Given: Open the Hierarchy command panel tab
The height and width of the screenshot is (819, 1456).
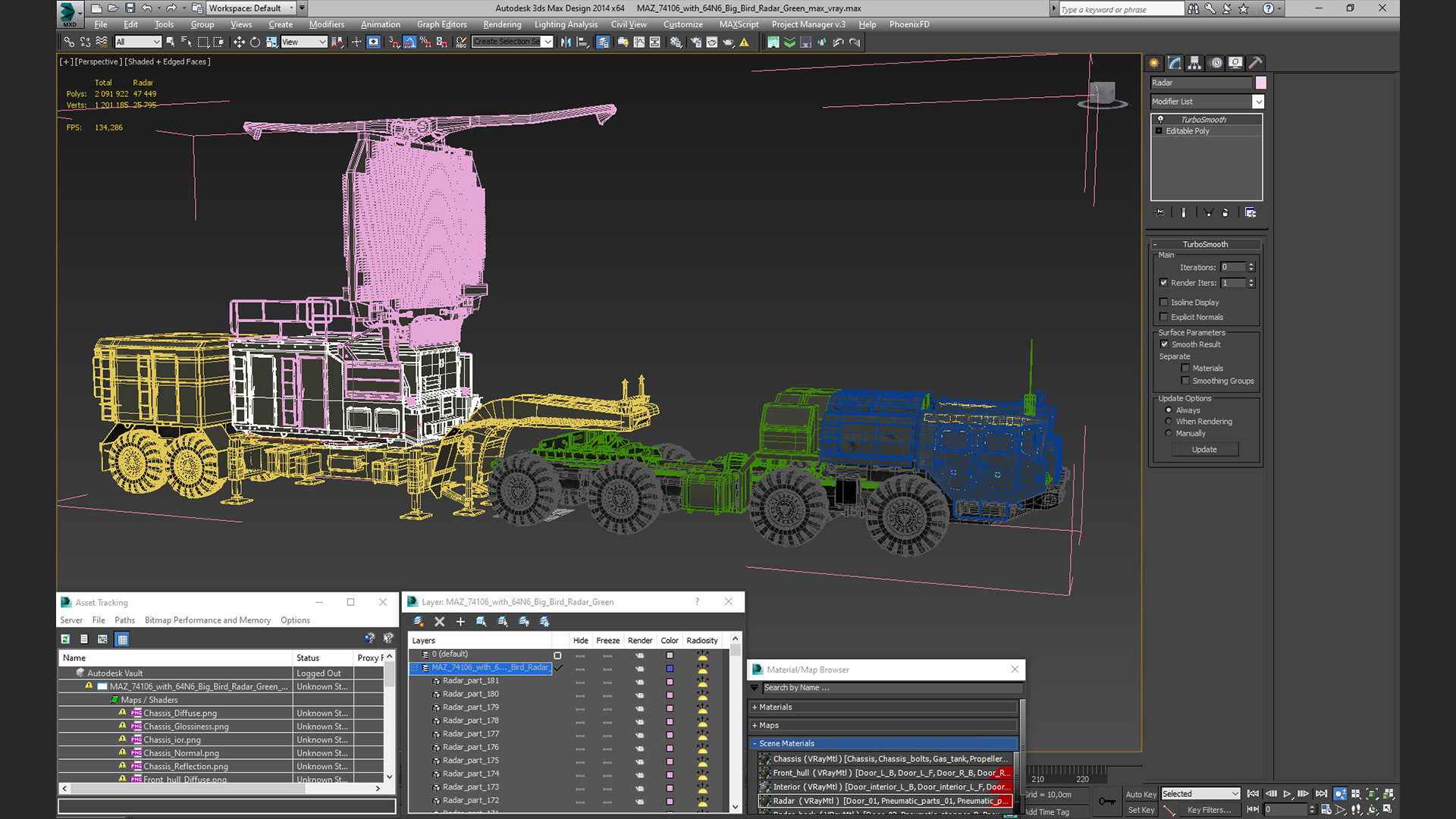Looking at the screenshot, I should pyautogui.click(x=1194, y=63).
